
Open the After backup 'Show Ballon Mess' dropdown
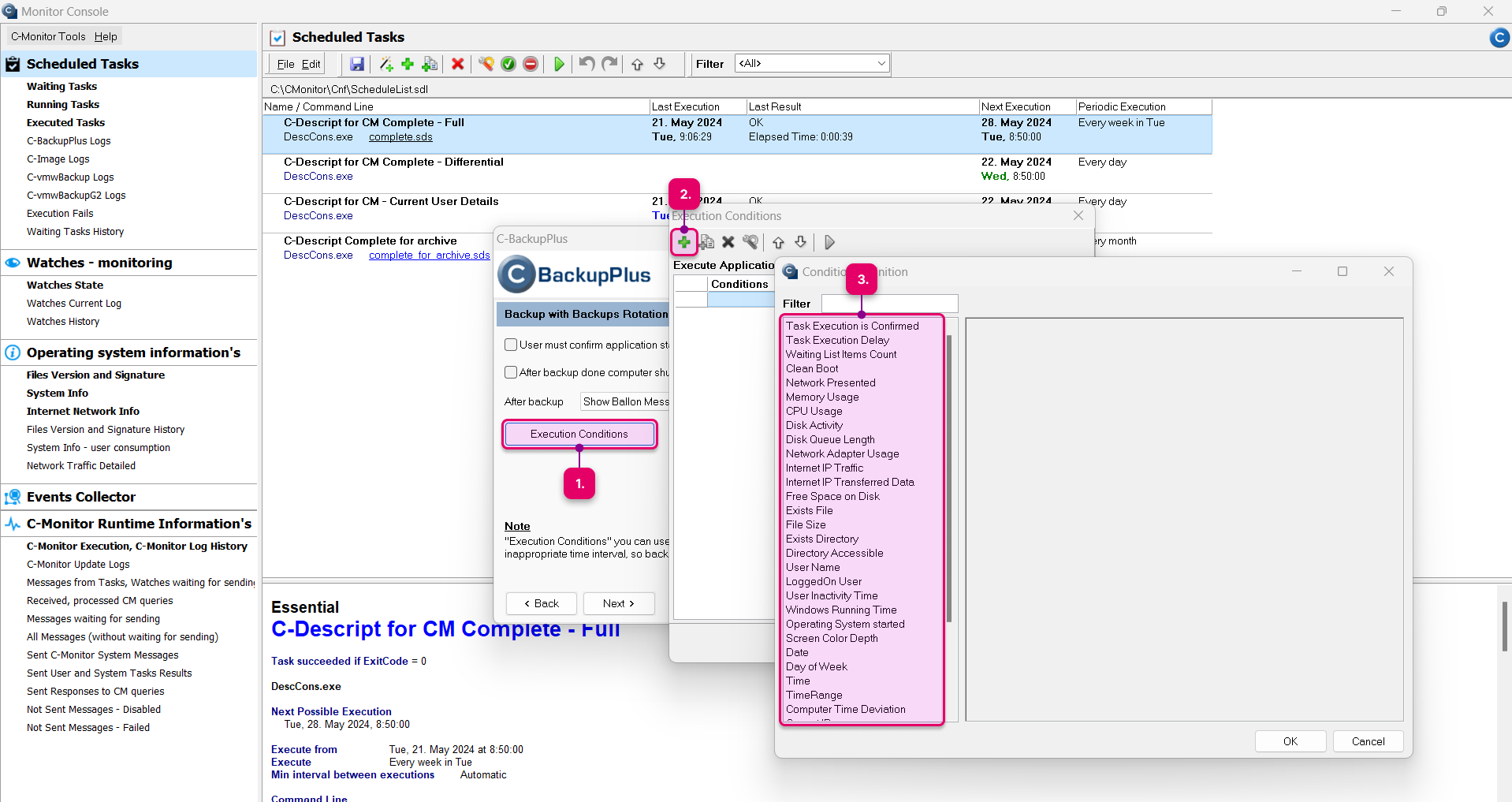pos(625,401)
